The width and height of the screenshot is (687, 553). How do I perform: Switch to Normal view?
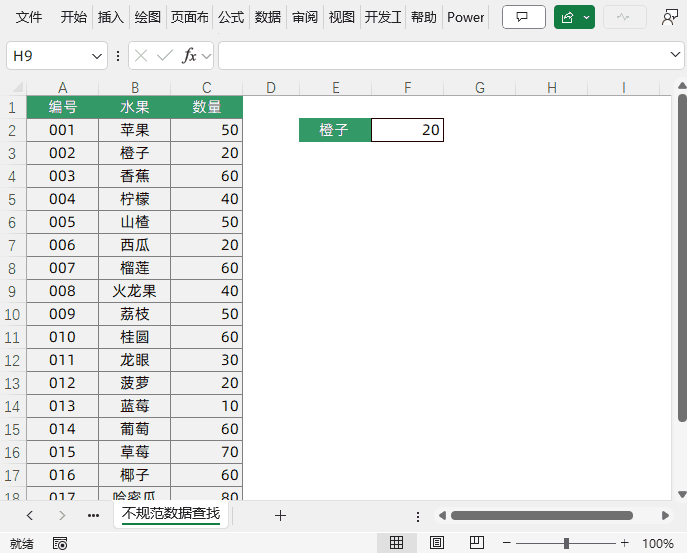pyautogui.click(x=396, y=543)
